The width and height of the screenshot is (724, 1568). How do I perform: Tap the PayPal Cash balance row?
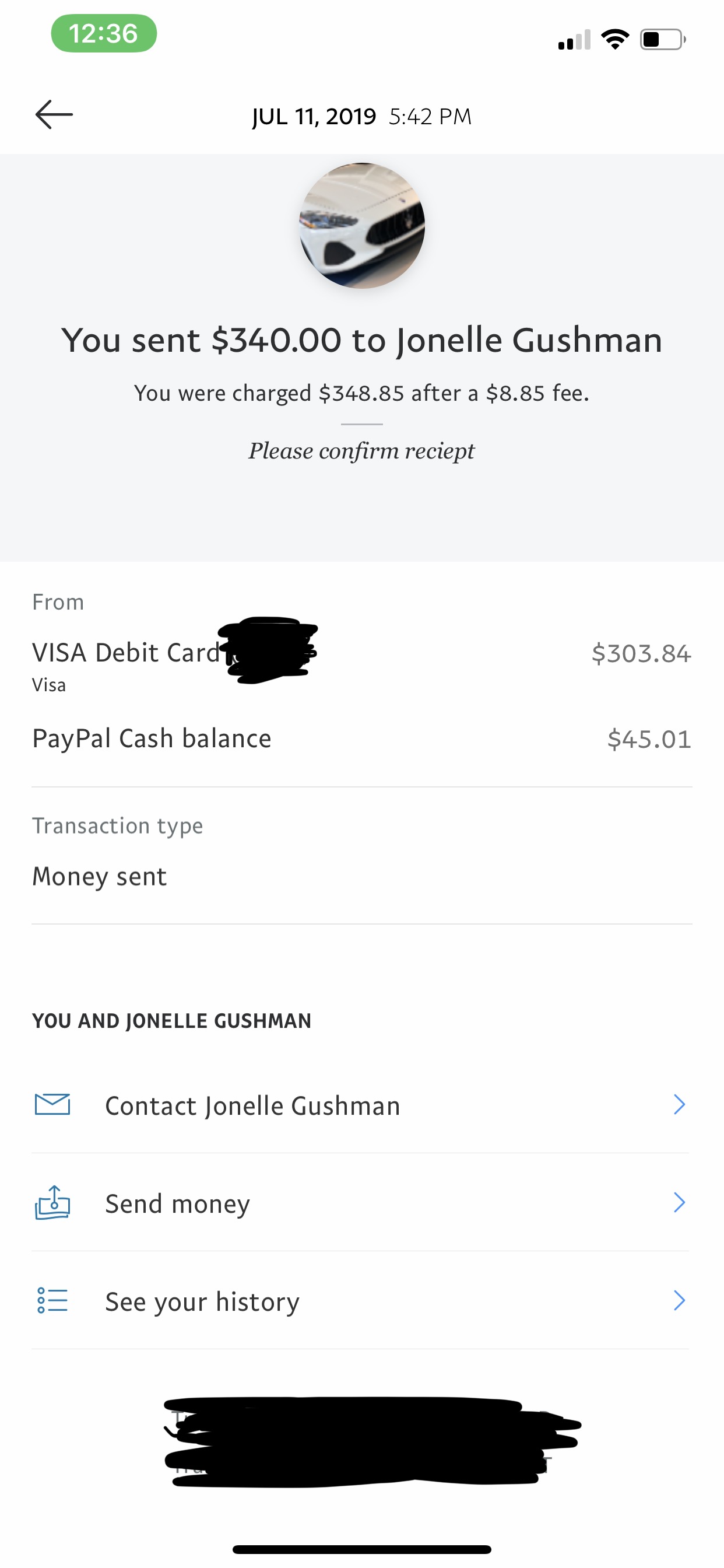coord(362,739)
